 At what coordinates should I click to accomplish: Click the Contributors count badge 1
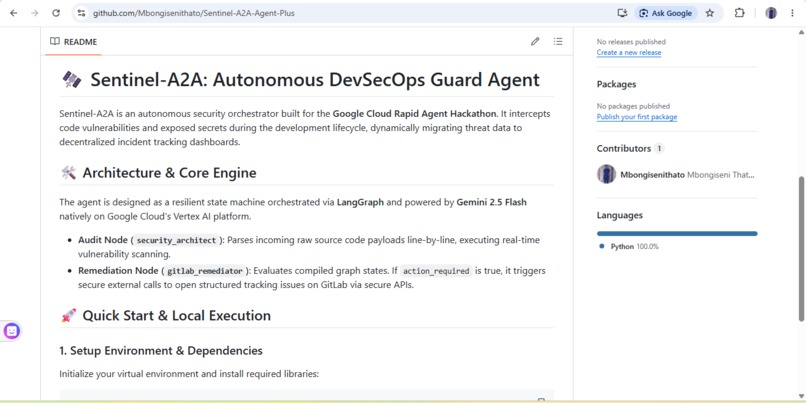pyautogui.click(x=659, y=149)
